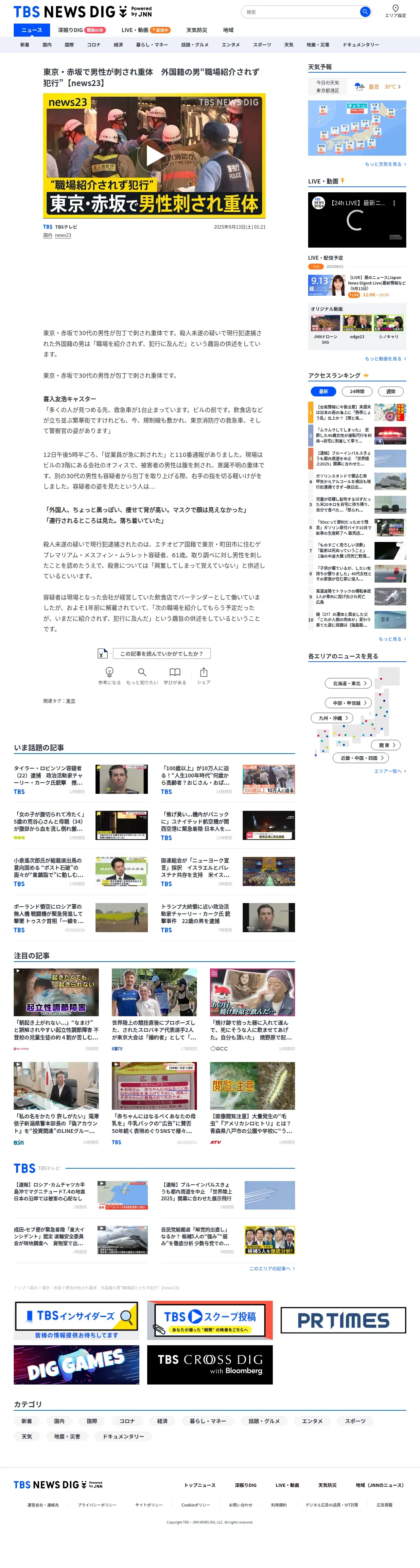The width and height of the screenshot is (420, 1568).
Task: Expand today's Tokyo weather chevron
Action: click(399, 86)
